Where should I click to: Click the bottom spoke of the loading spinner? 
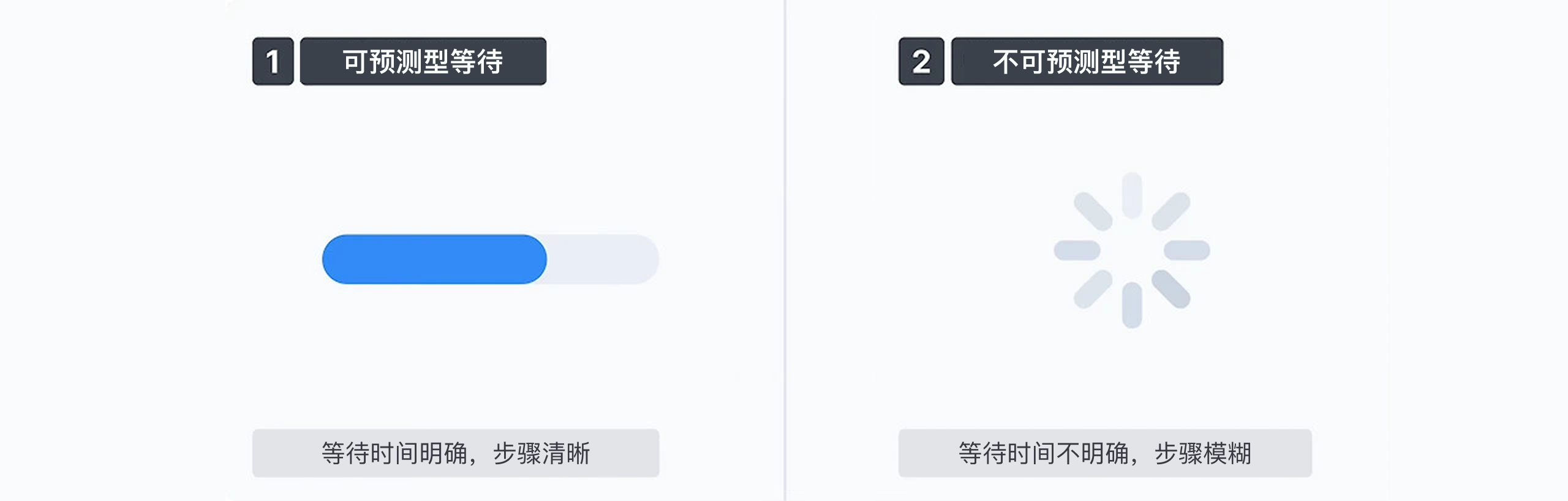[x=1131, y=305]
